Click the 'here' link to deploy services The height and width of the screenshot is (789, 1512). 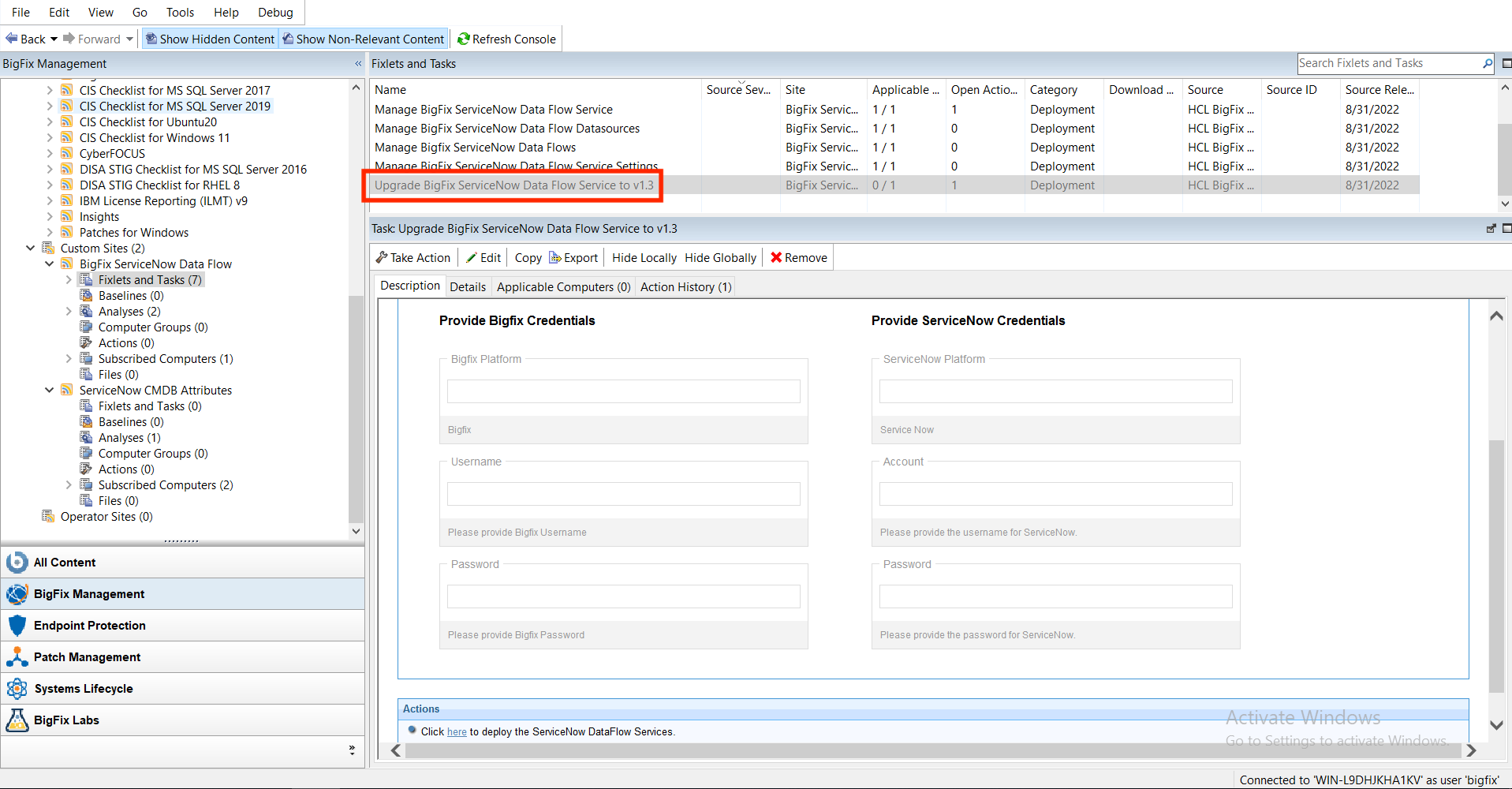pos(457,732)
